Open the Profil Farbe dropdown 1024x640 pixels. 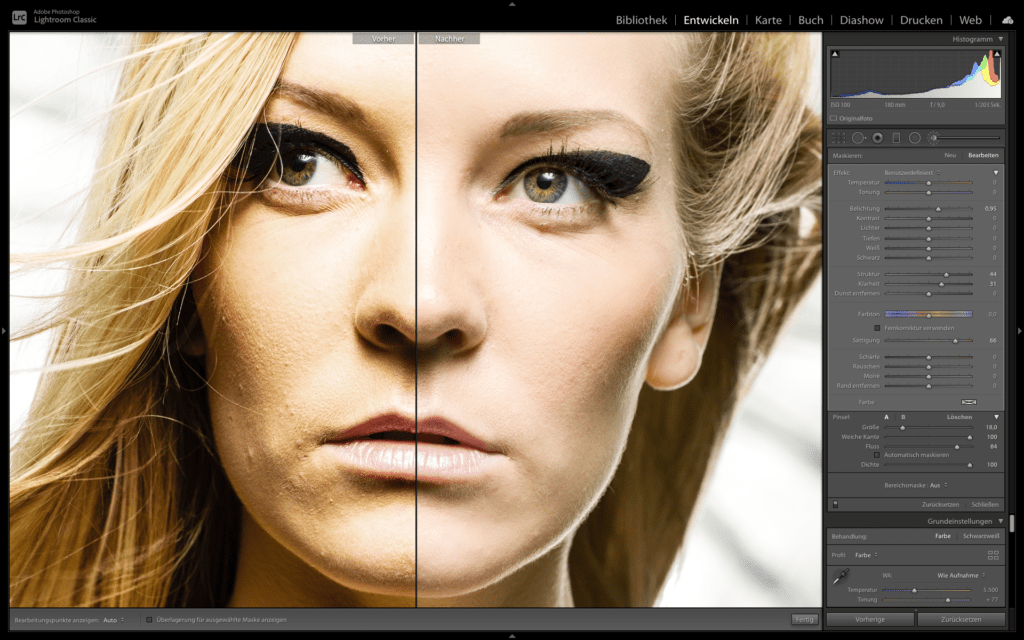point(866,555)
